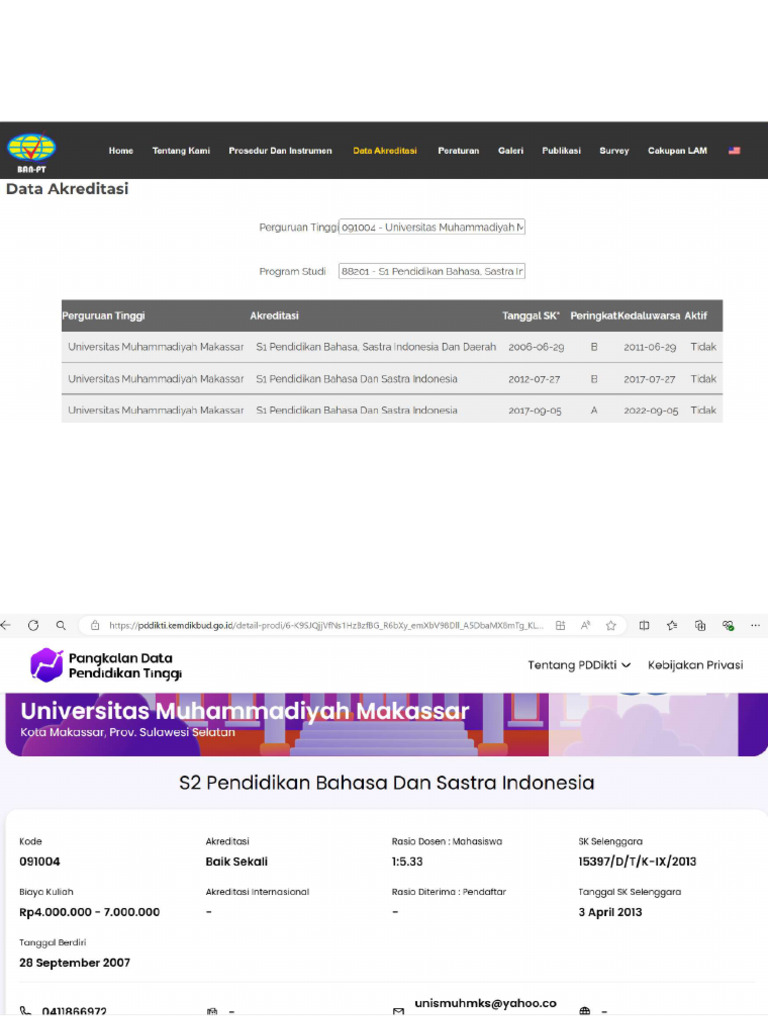Click the browser refresh icon
The height and width of the screenshot is (1024, 768).
click(33, 625)
